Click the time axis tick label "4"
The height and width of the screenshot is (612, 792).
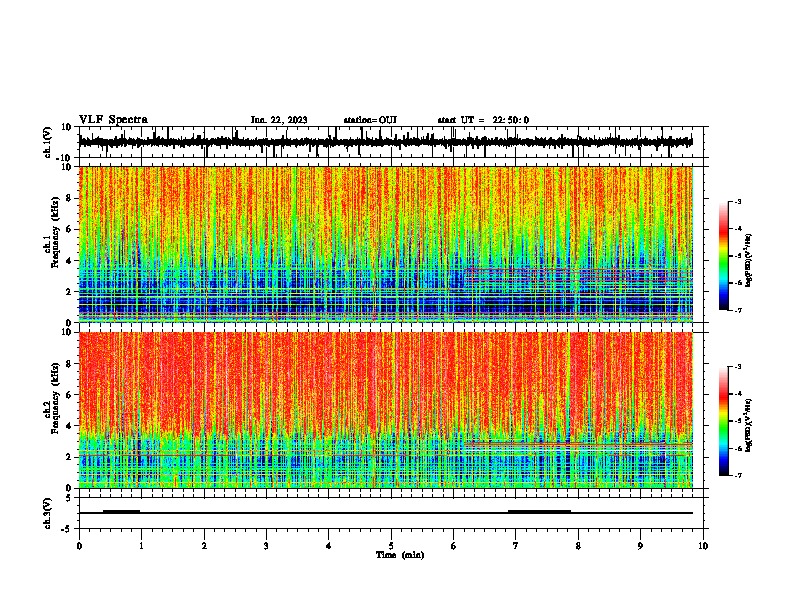click(x=329, y=546)
